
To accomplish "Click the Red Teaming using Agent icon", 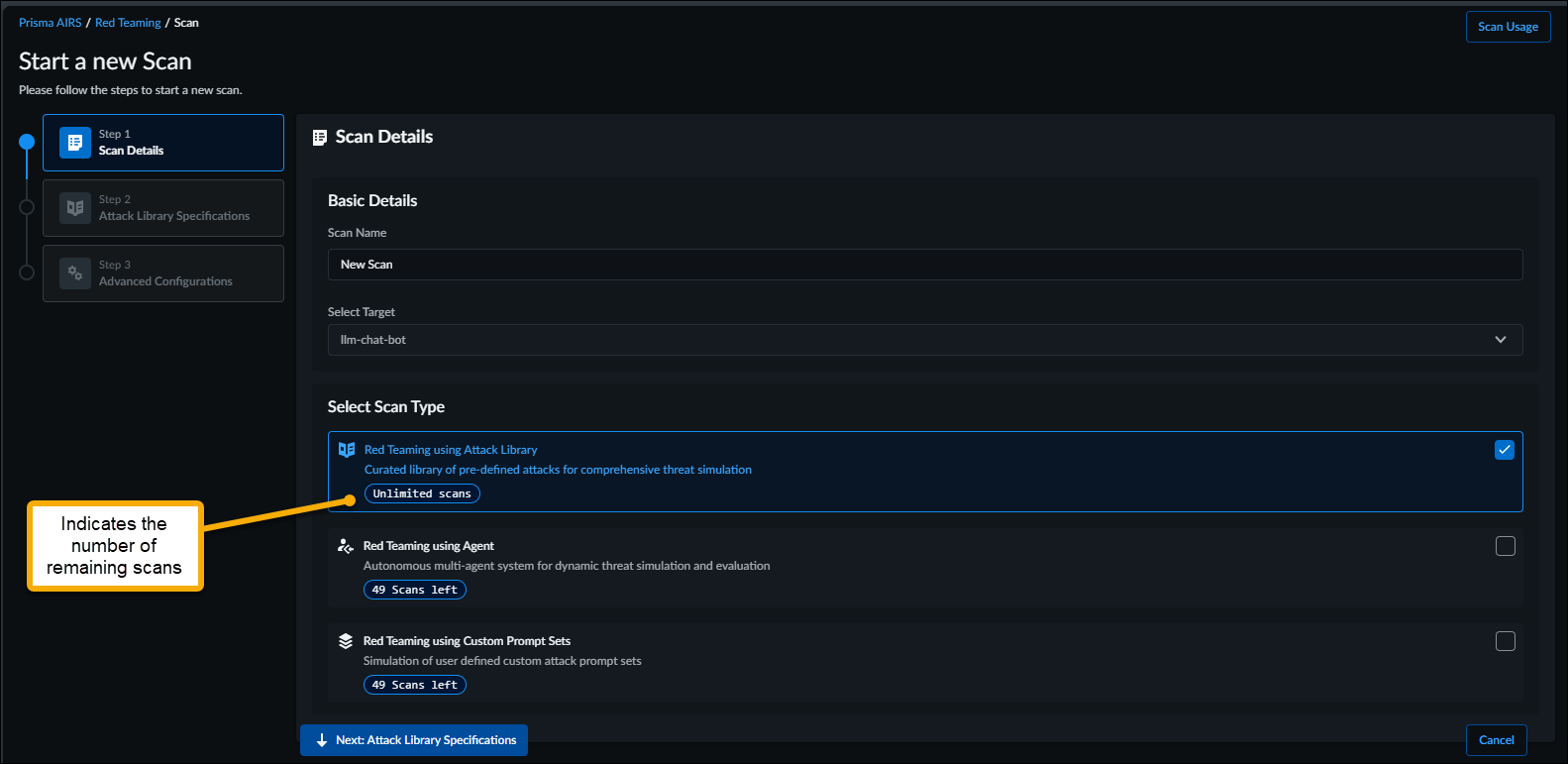I will pyautogui.click(x=346, y=546).
